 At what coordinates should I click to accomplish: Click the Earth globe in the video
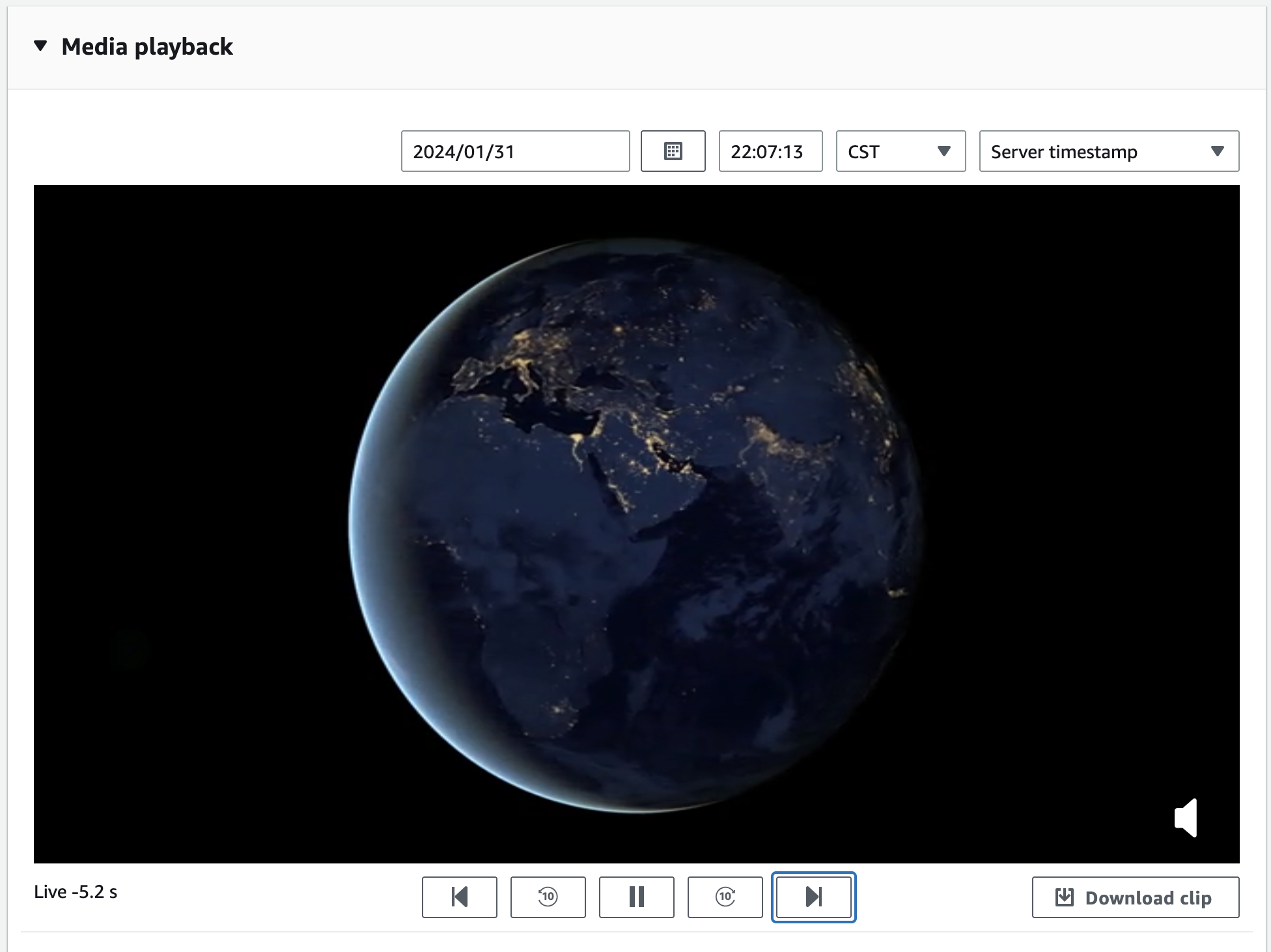(636, 525)
